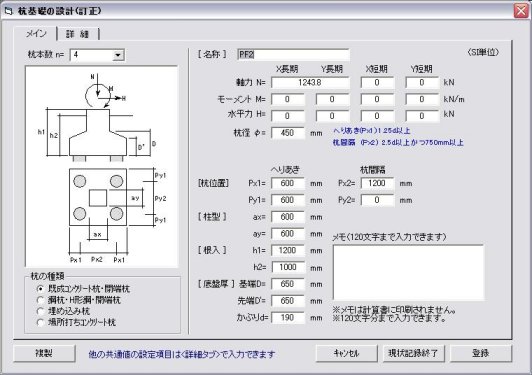532x375 pixels.
Task: Click the 他の共通値の設定項目 hint text
Action: click(x=182, y=354)
